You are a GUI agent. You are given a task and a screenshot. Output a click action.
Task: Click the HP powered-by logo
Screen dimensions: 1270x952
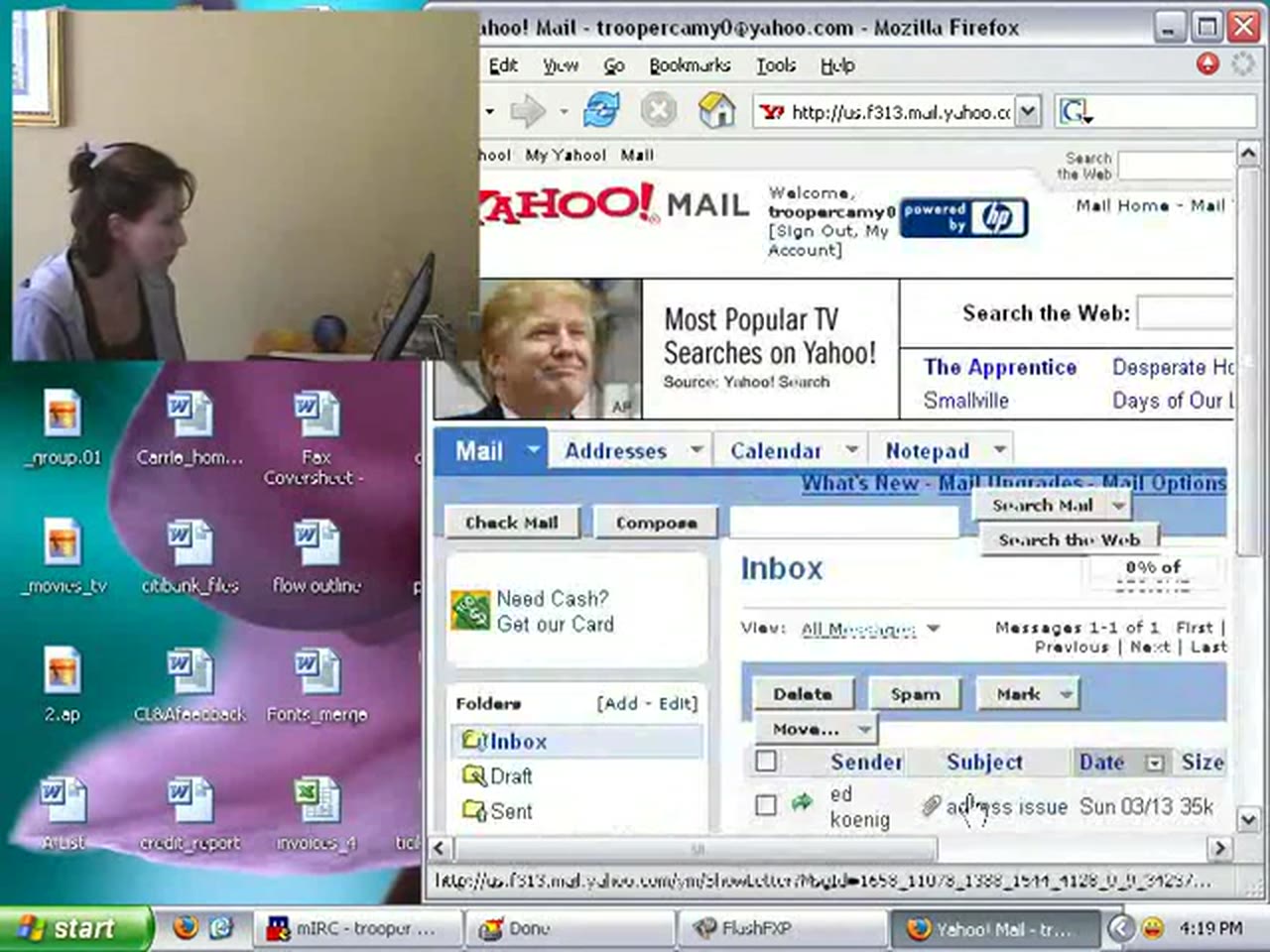point(963,219)
